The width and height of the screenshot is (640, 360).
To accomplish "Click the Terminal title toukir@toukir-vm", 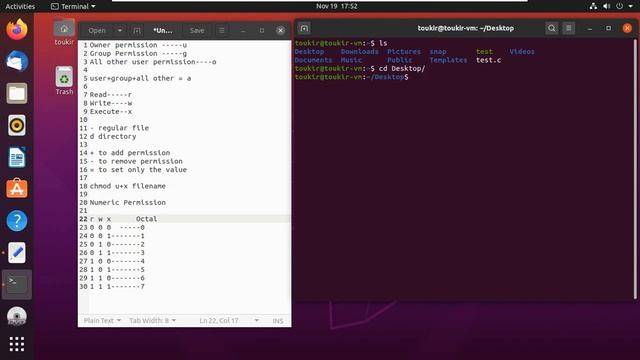I will pos(465,28).
